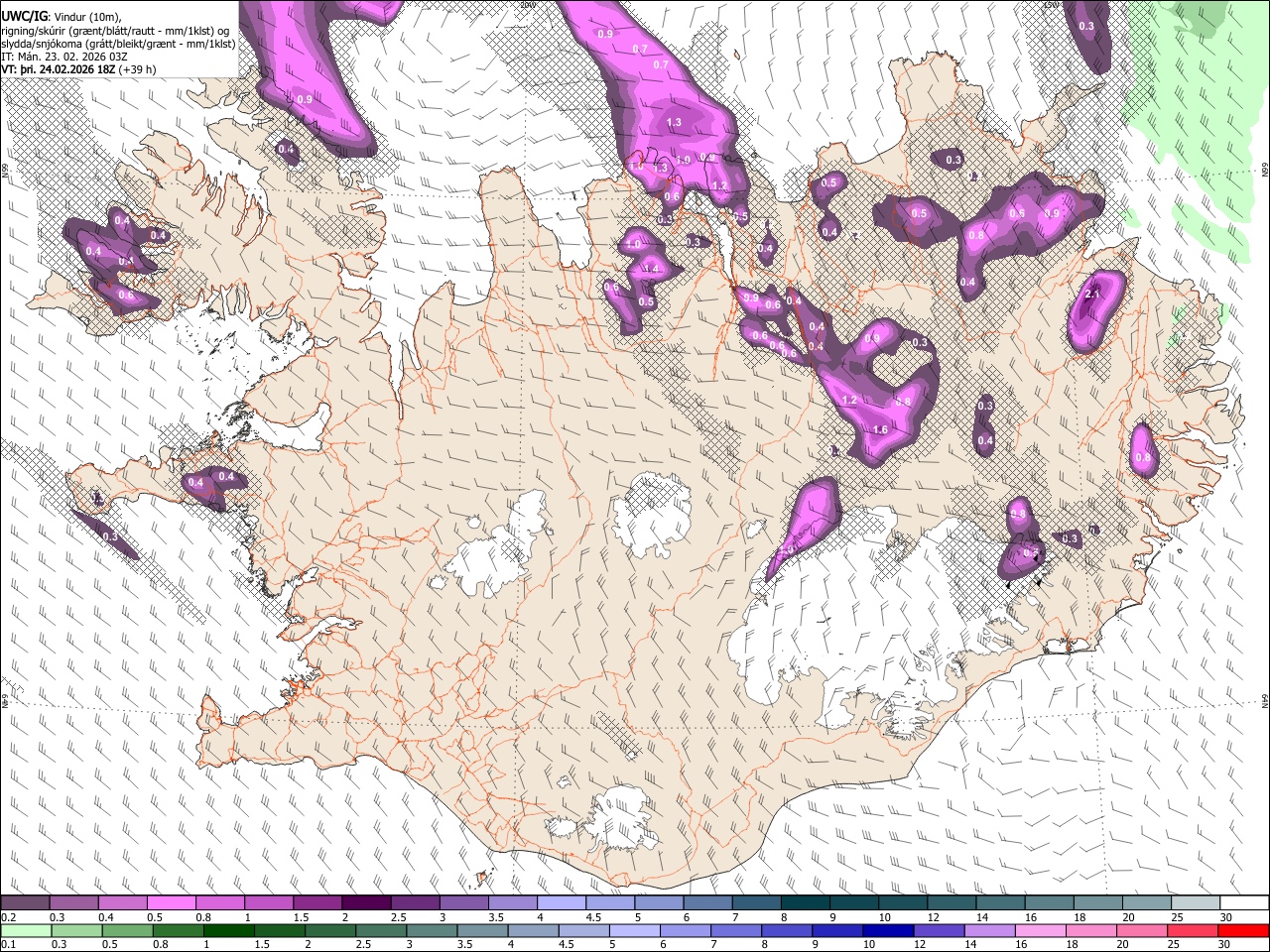Click the 1.6 precipitation value on the map
This screenshot has width=1270, height=952.
(x=880, y=430)
